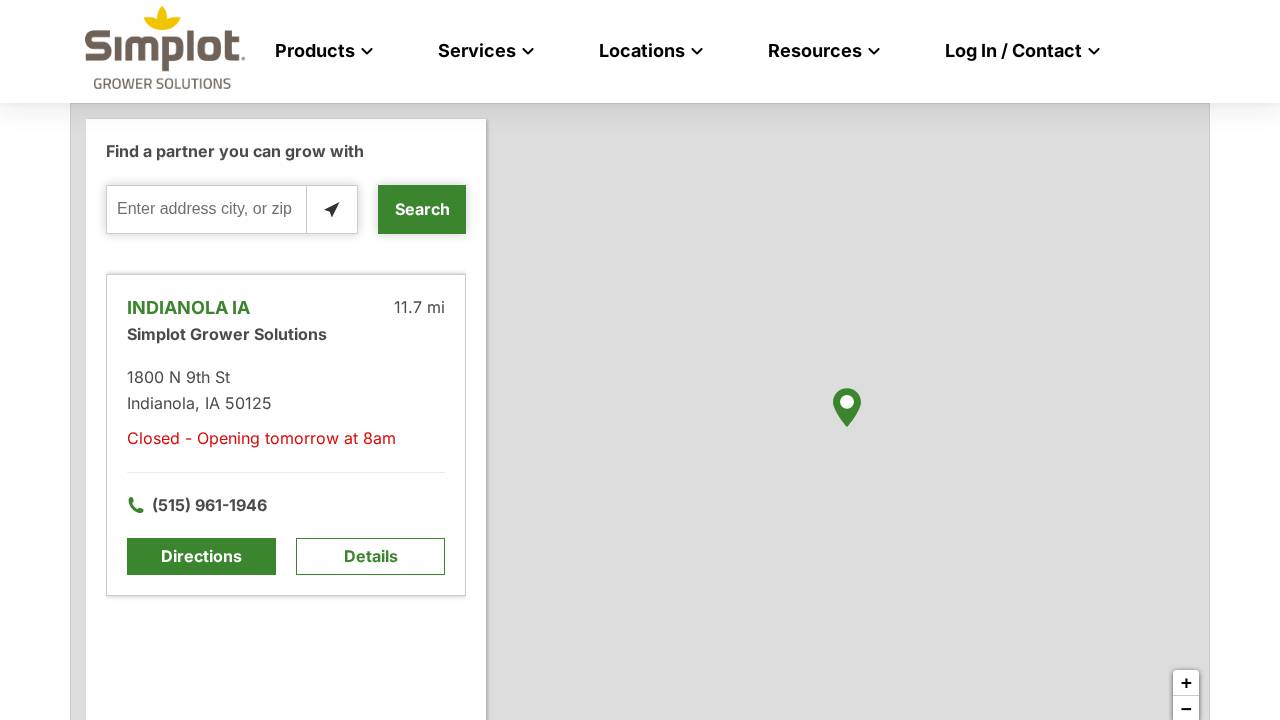Select the green map marker pin

click(x=847, y=407)
